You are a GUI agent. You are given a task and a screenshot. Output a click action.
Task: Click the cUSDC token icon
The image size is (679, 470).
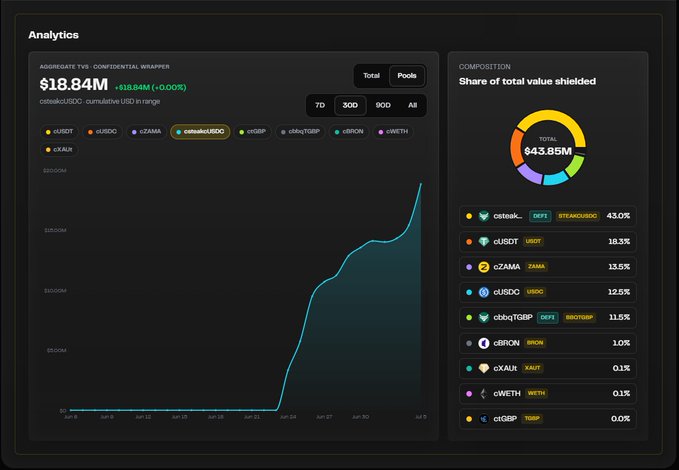pos(484,292)
